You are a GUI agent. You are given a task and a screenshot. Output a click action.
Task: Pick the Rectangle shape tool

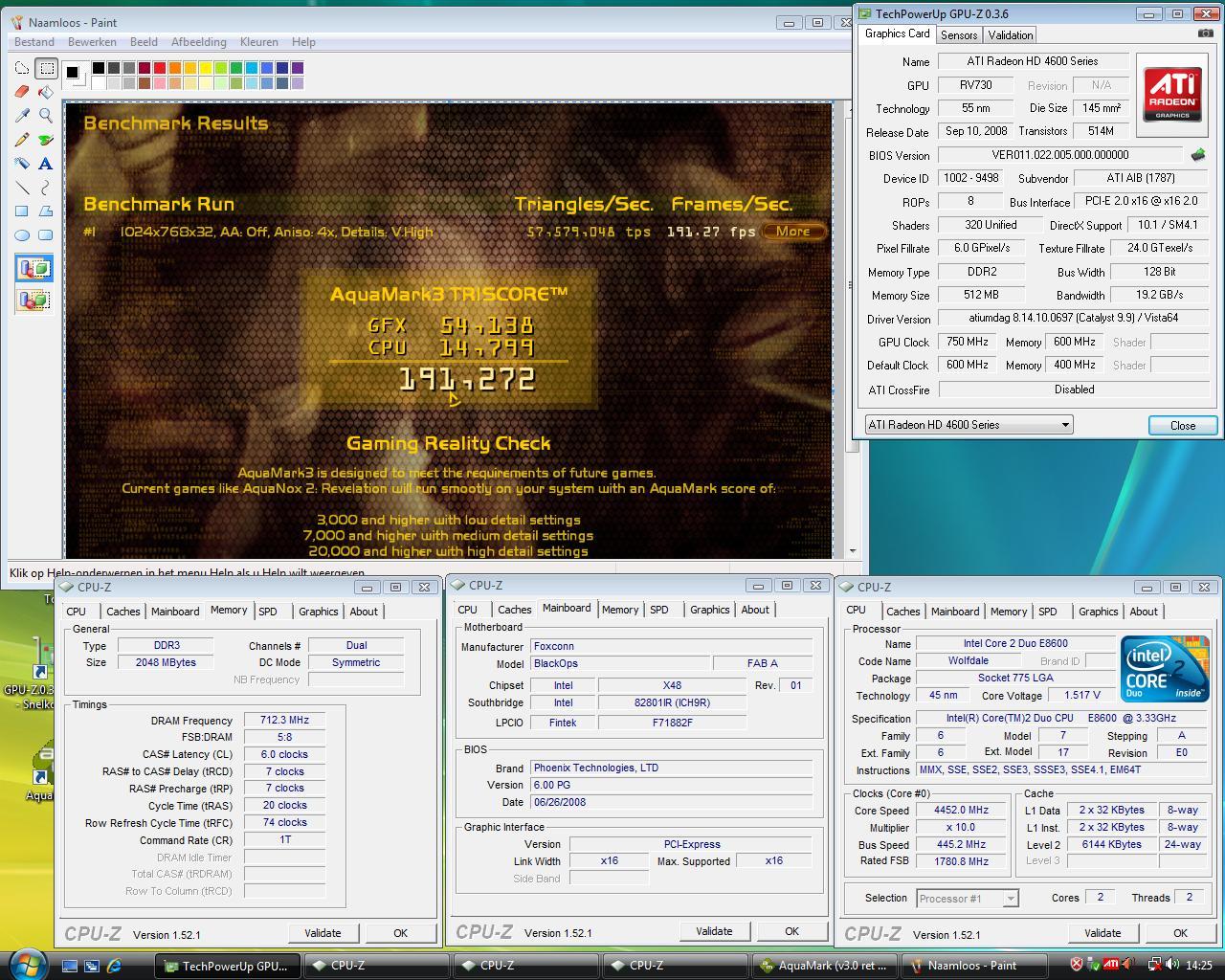22,212
